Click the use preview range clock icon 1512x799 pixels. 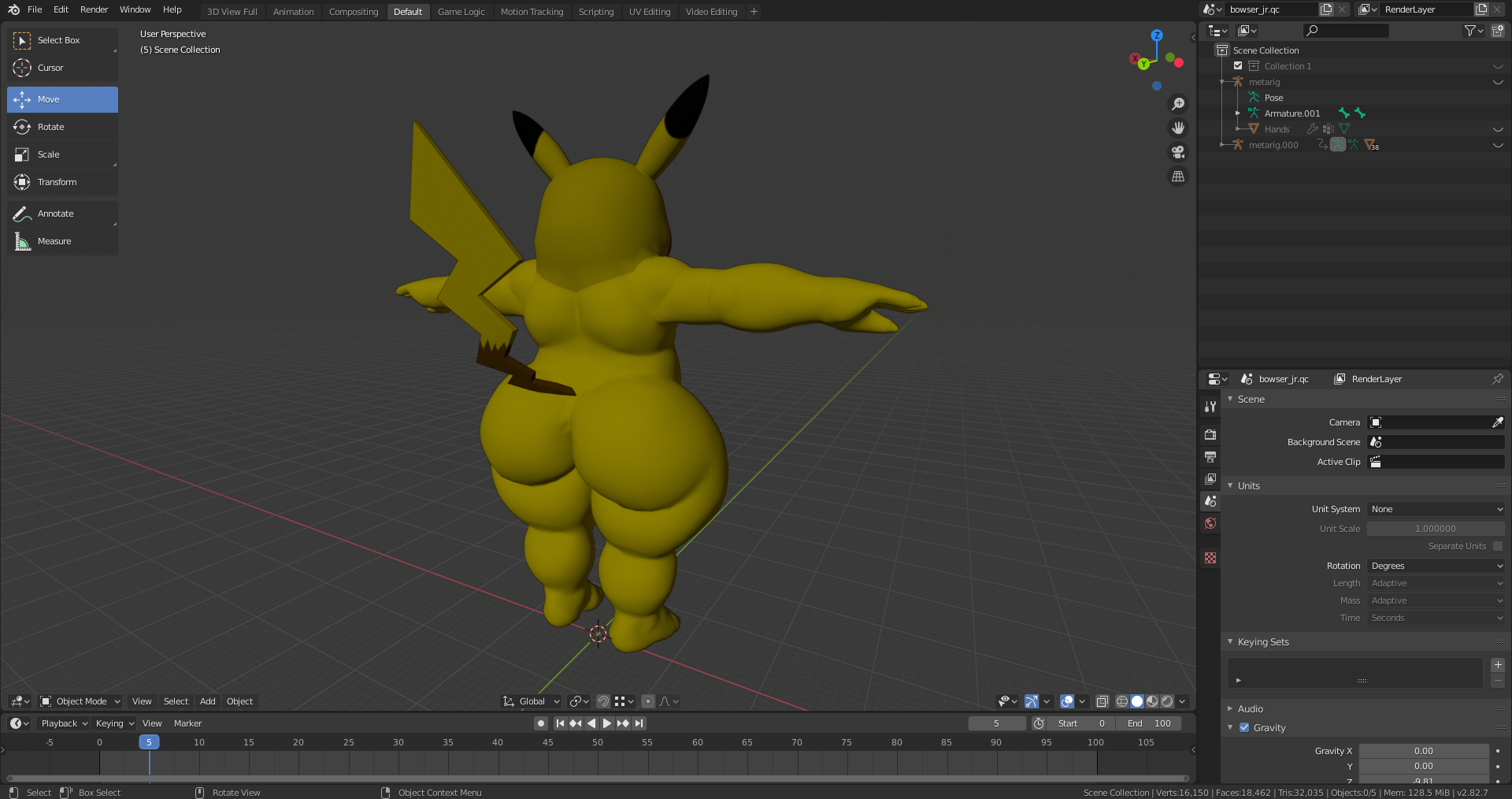coord(1039,723)
